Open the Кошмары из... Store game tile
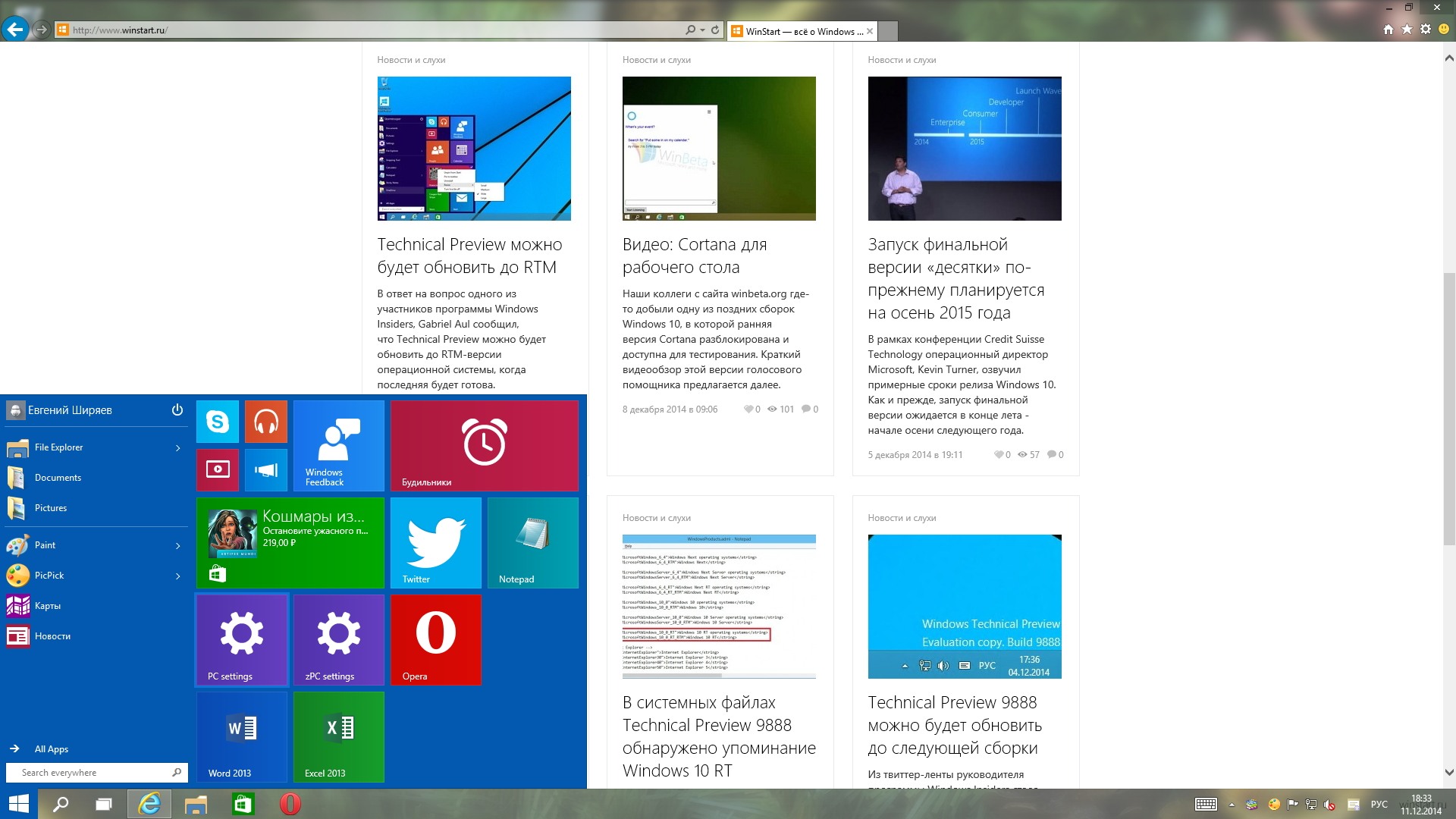This screenshot has width=1456, height=819. click(290, 543)
